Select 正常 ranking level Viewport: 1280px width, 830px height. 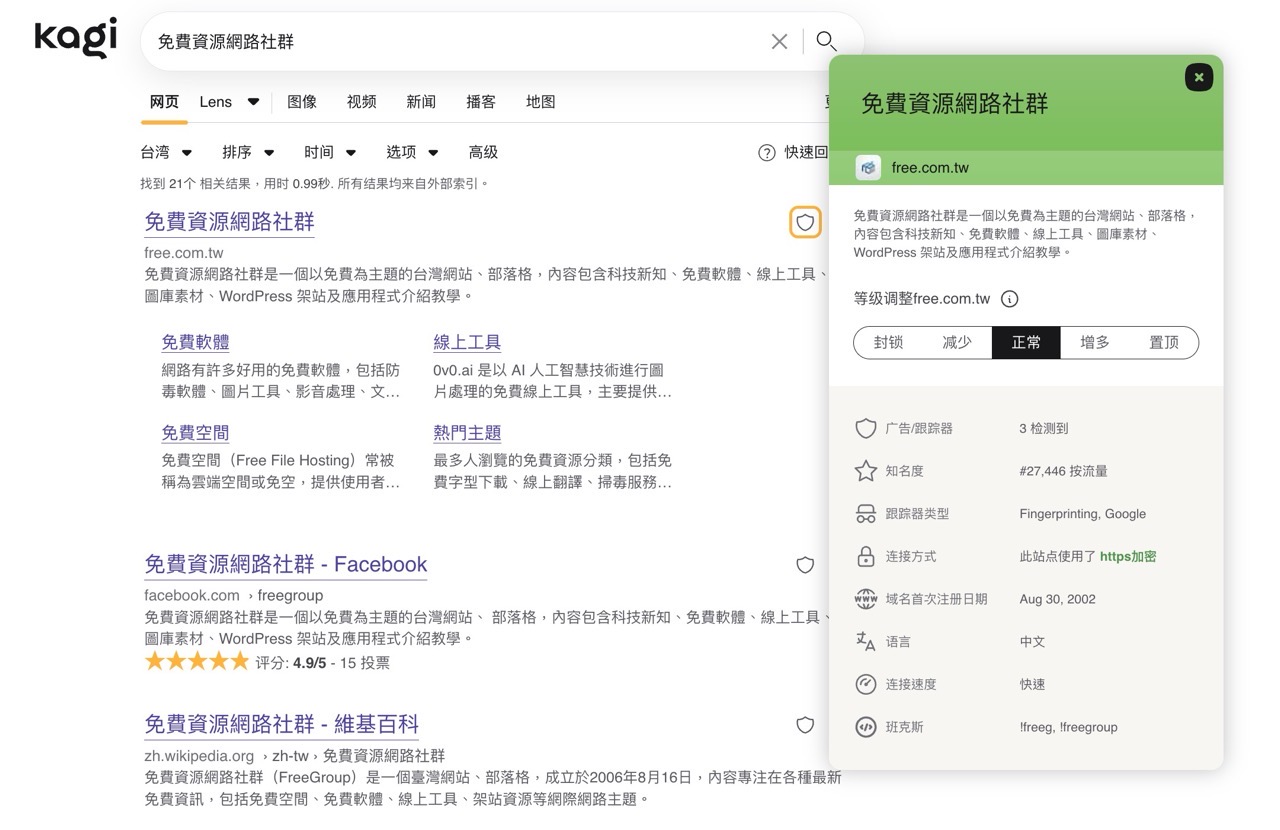pyautogui.click(x=1026, y=342)
